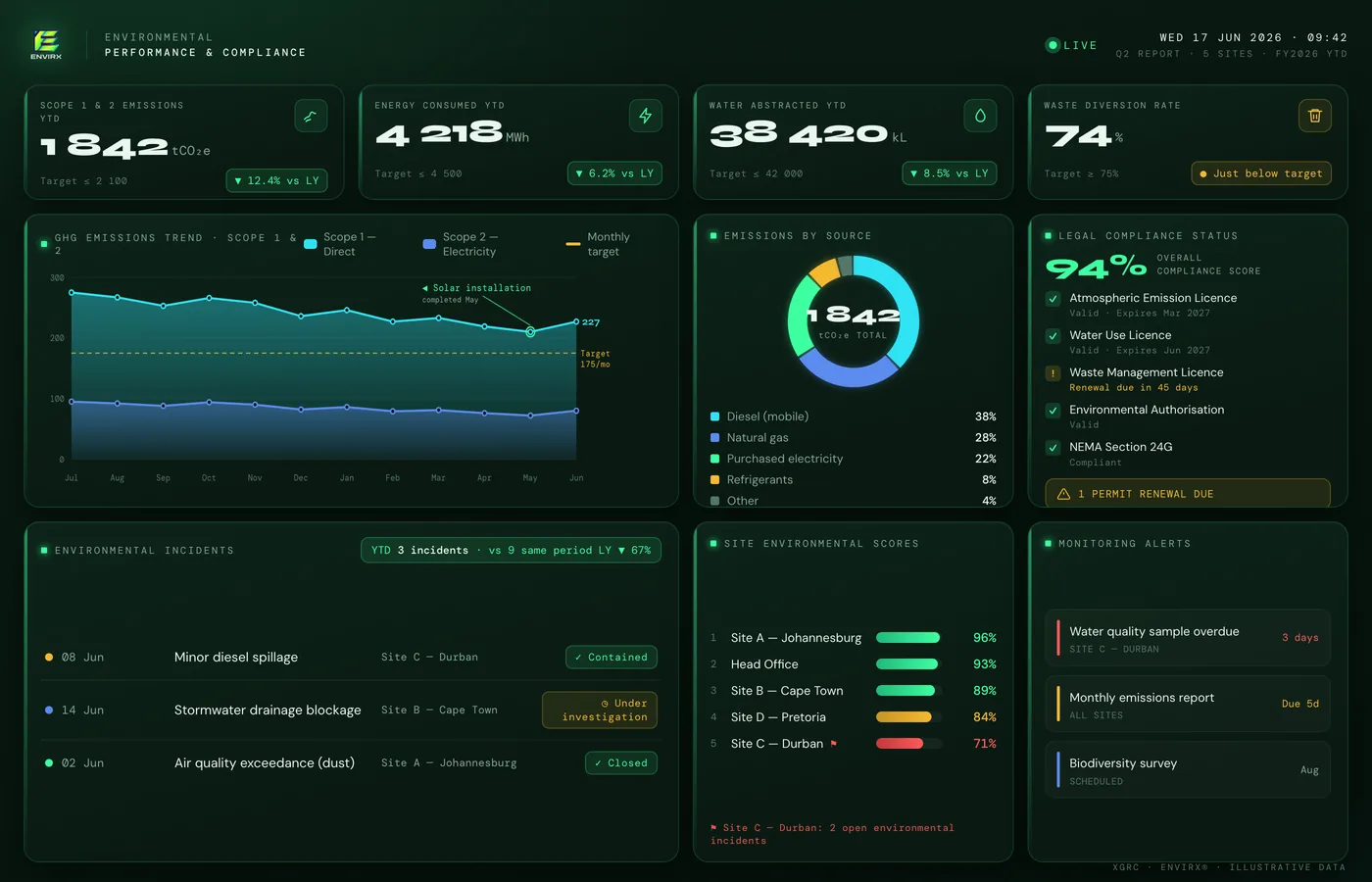Open Water quality sample overdue alert
1372x882 pixels.
1188,639
